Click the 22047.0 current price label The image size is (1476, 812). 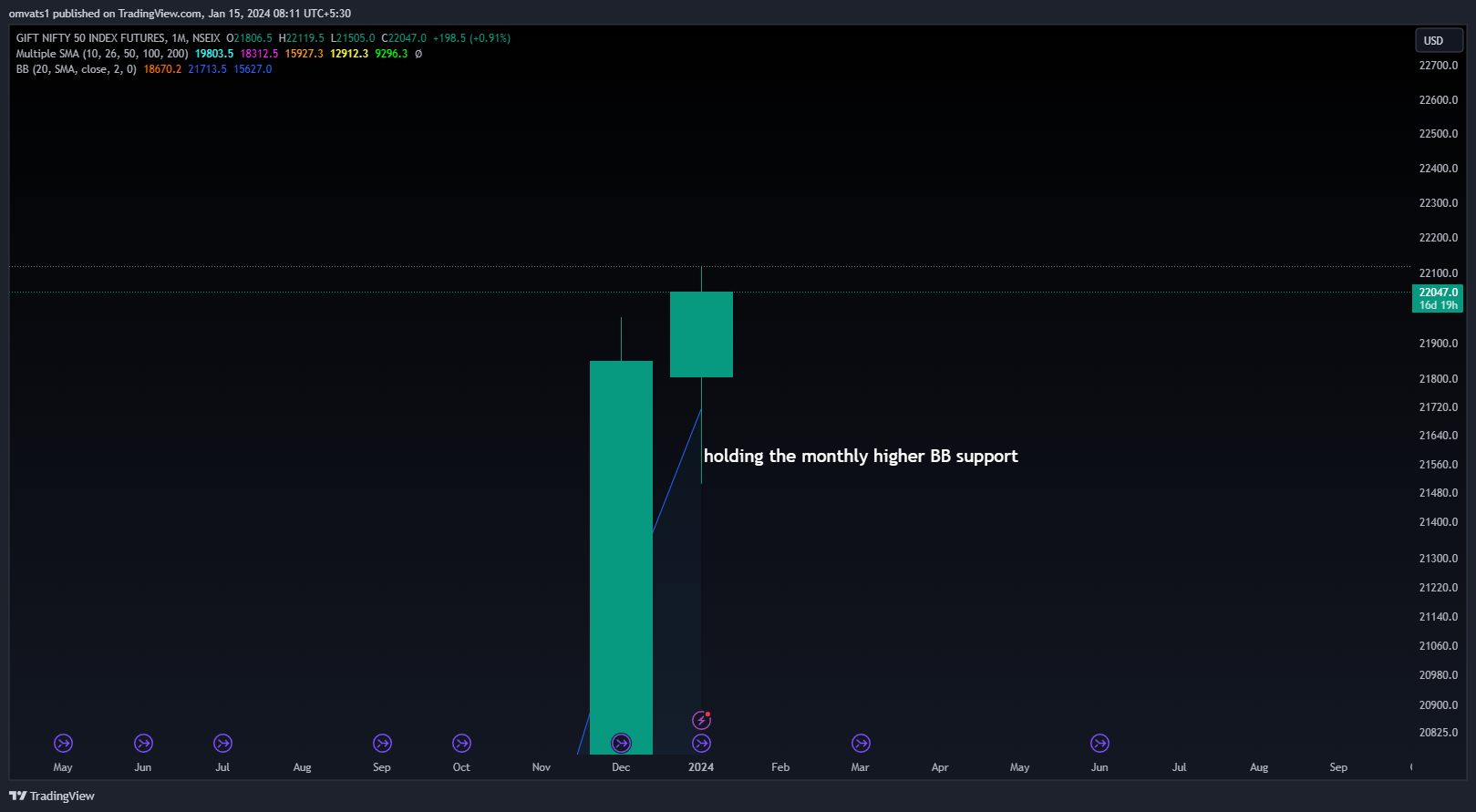1438,293
